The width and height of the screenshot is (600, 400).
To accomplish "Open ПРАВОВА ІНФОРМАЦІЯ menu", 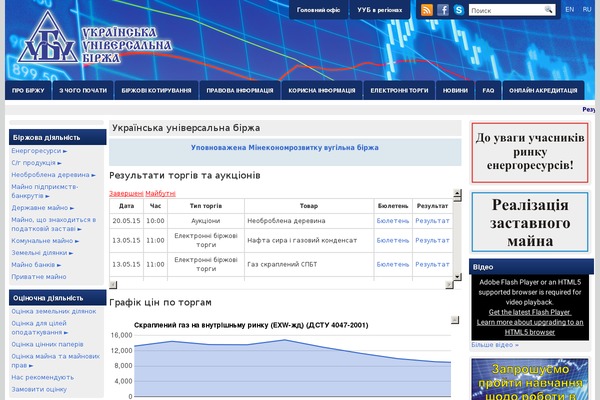I will [240, 90].
